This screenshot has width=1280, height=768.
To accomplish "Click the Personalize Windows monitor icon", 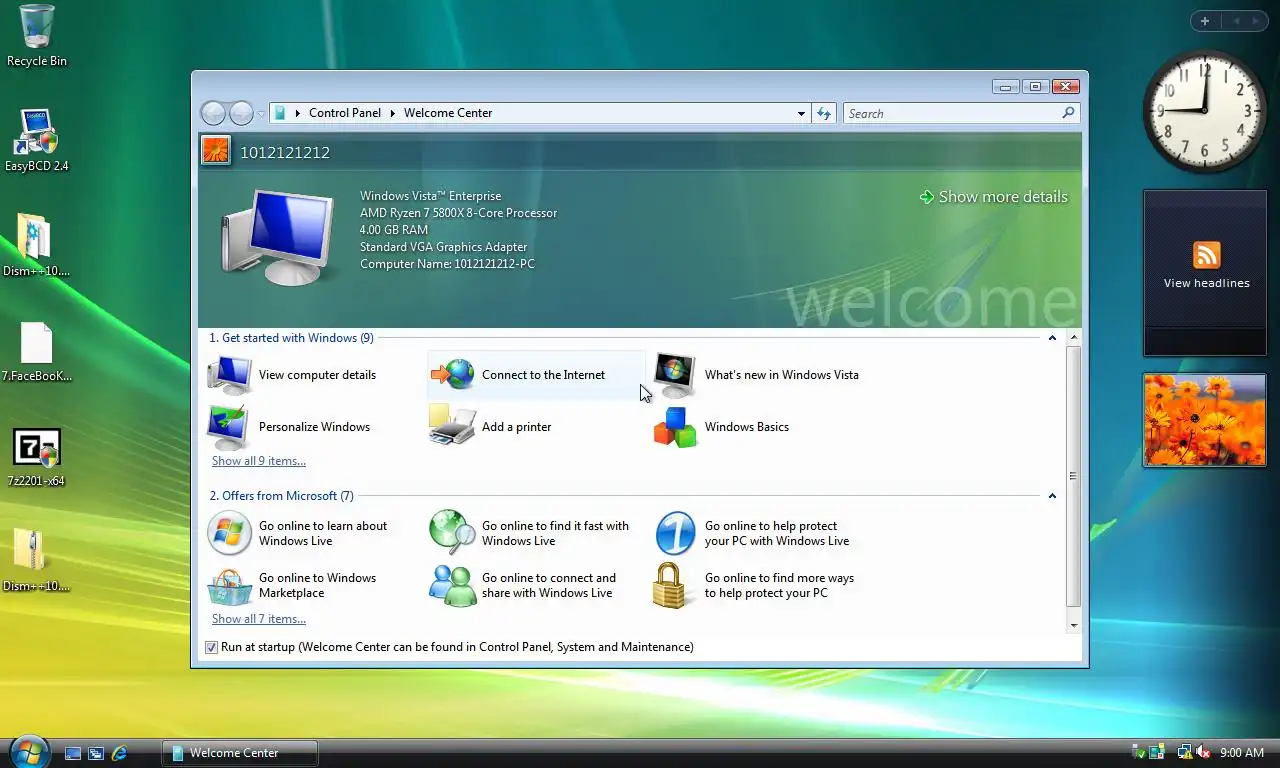I will tap(229, 427).
